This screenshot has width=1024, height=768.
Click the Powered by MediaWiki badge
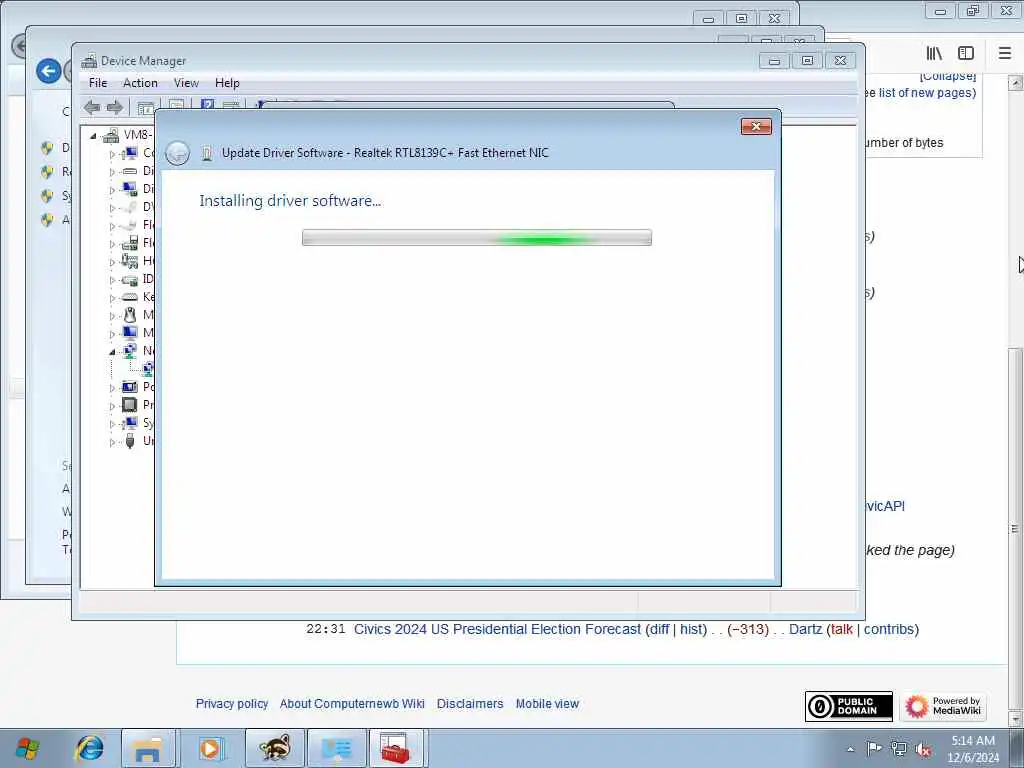coord(943,707)
